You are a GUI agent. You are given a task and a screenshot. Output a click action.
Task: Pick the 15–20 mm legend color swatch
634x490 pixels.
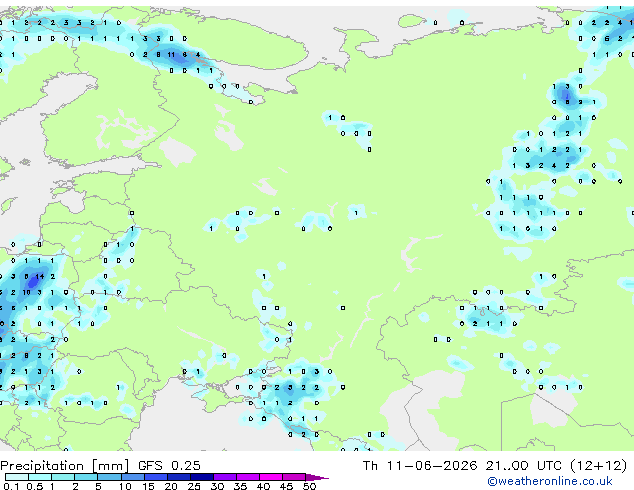[x=156, y=477]
